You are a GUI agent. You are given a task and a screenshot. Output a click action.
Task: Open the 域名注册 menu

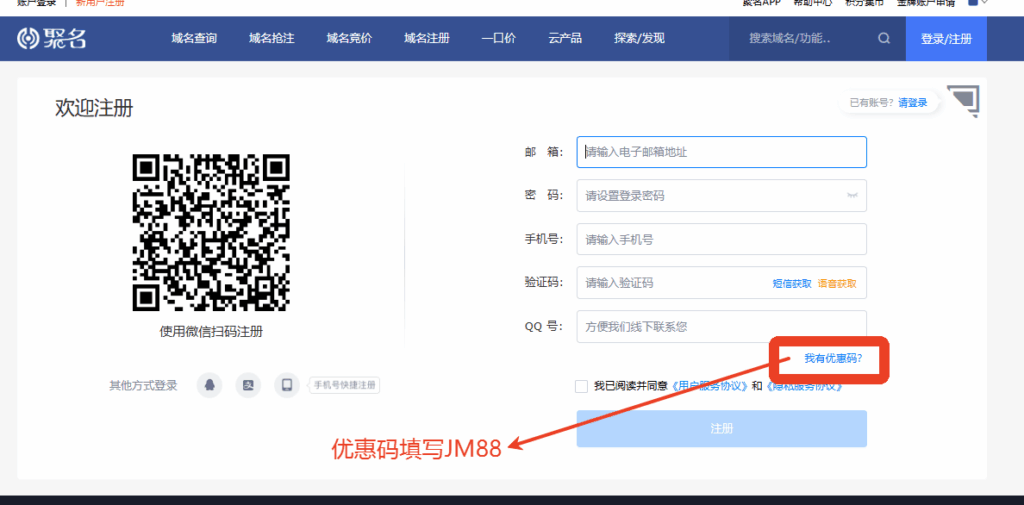point(426,39)
